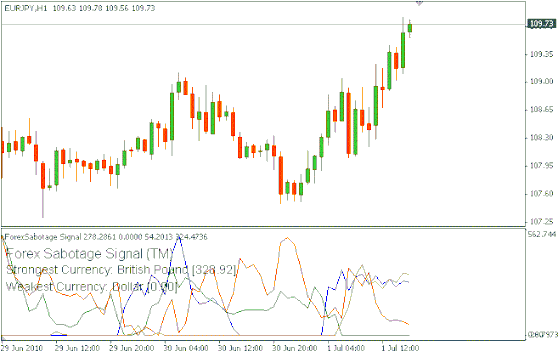The height and width of the screenshot is (363, 558).
Task: Click the 562.744 indicator scale value
Action: point(542,234)
